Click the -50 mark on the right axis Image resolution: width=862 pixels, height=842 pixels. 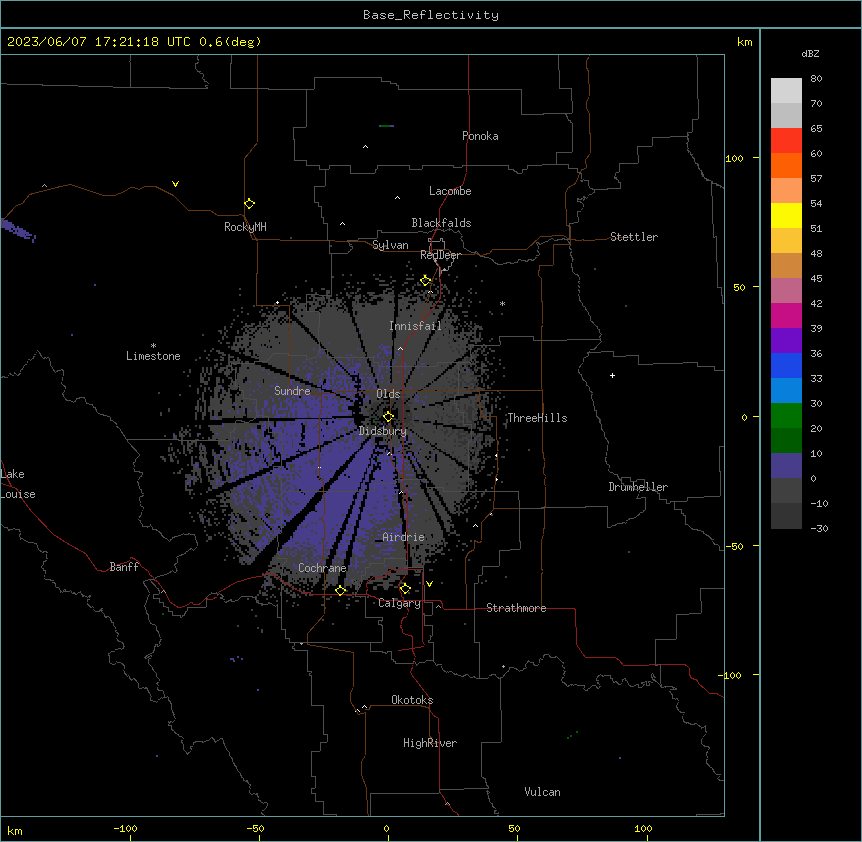[734, 546]
